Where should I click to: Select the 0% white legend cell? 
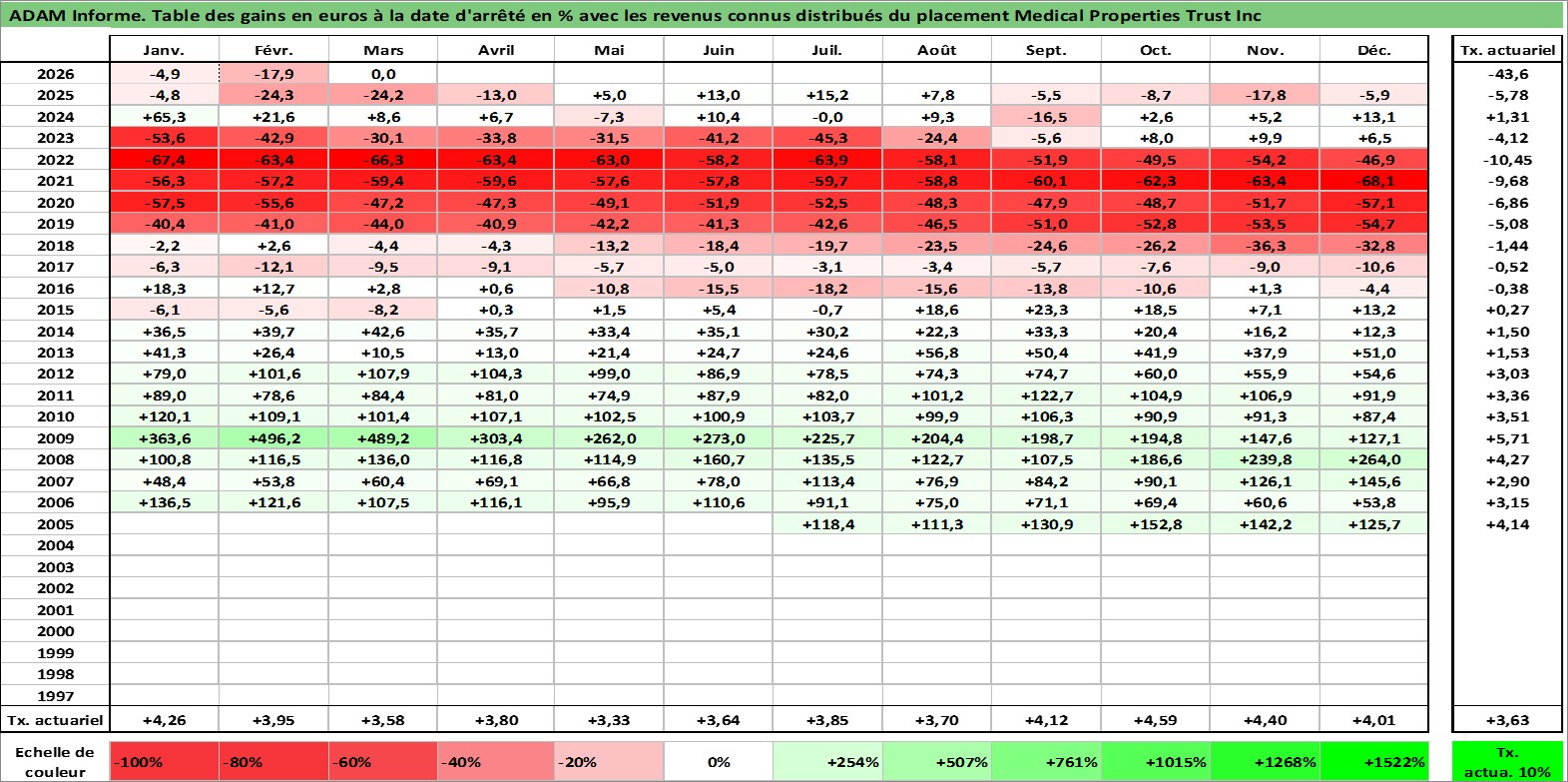coord(719,761)
